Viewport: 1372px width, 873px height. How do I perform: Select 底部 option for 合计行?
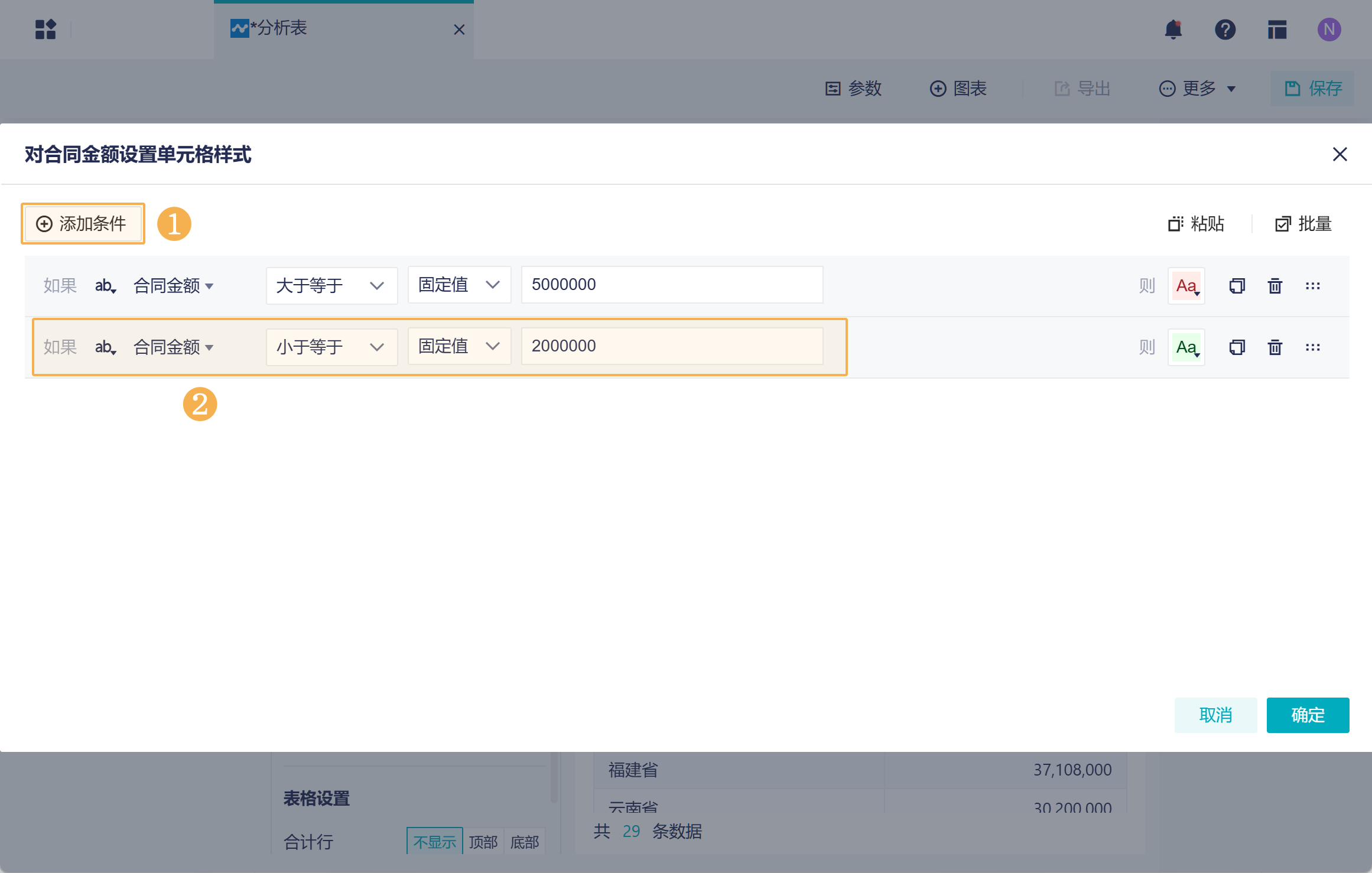tap(524, 842)
